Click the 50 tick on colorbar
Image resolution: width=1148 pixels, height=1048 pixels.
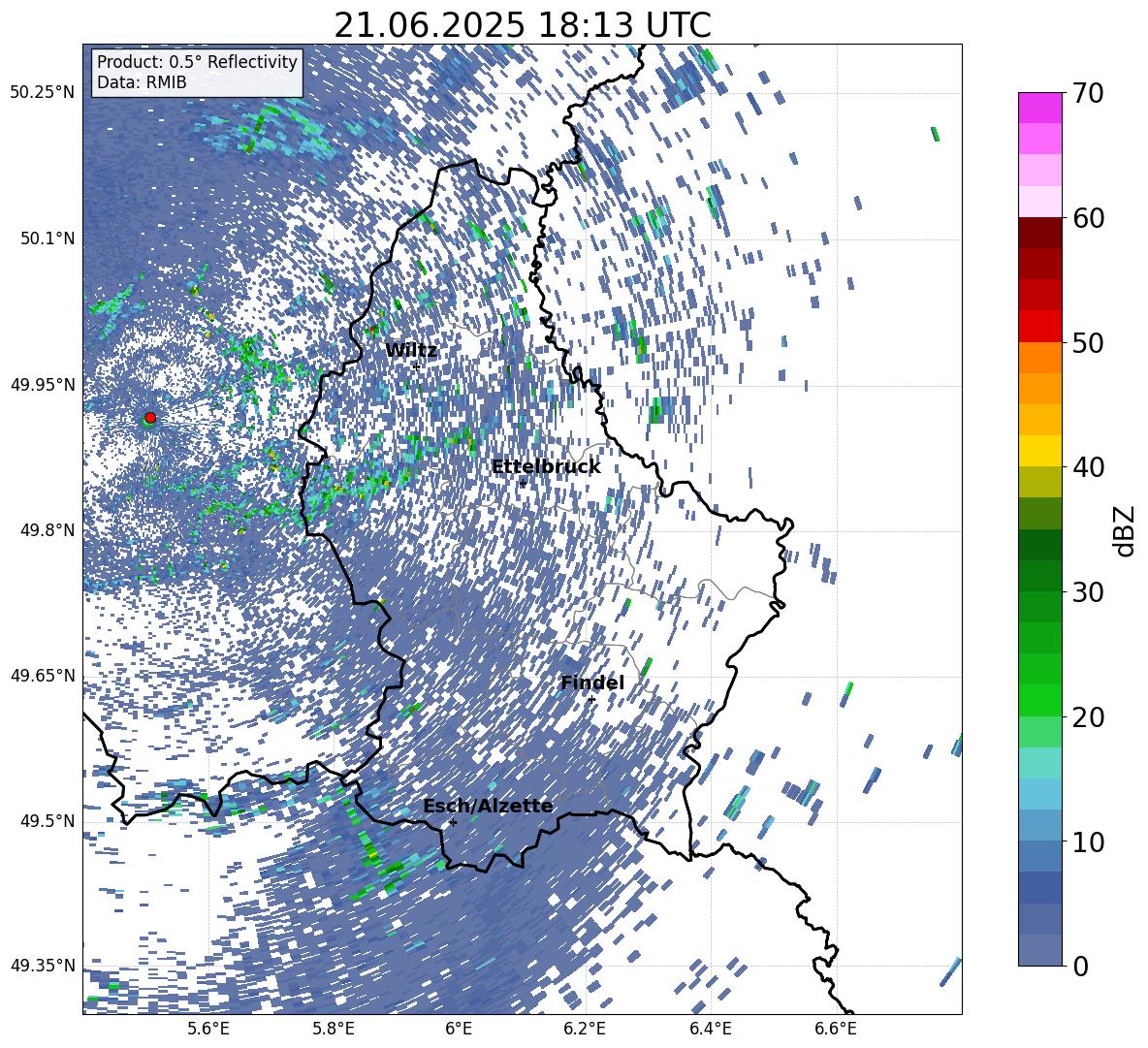pos(1088,342)
